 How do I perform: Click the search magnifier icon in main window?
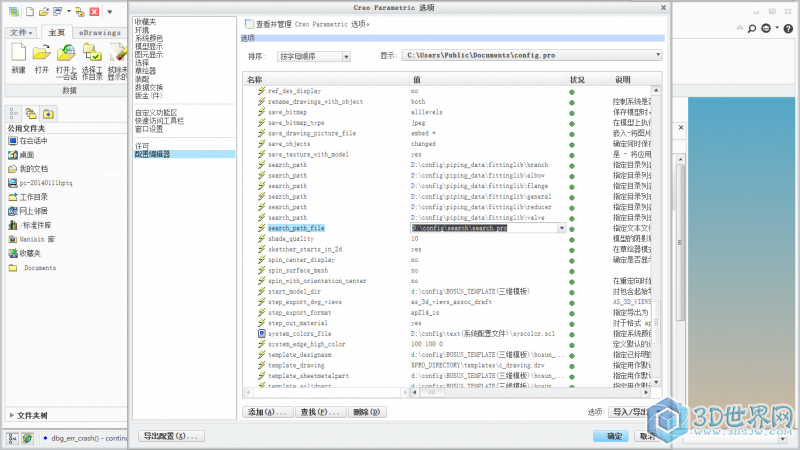(x=752, y=29)
